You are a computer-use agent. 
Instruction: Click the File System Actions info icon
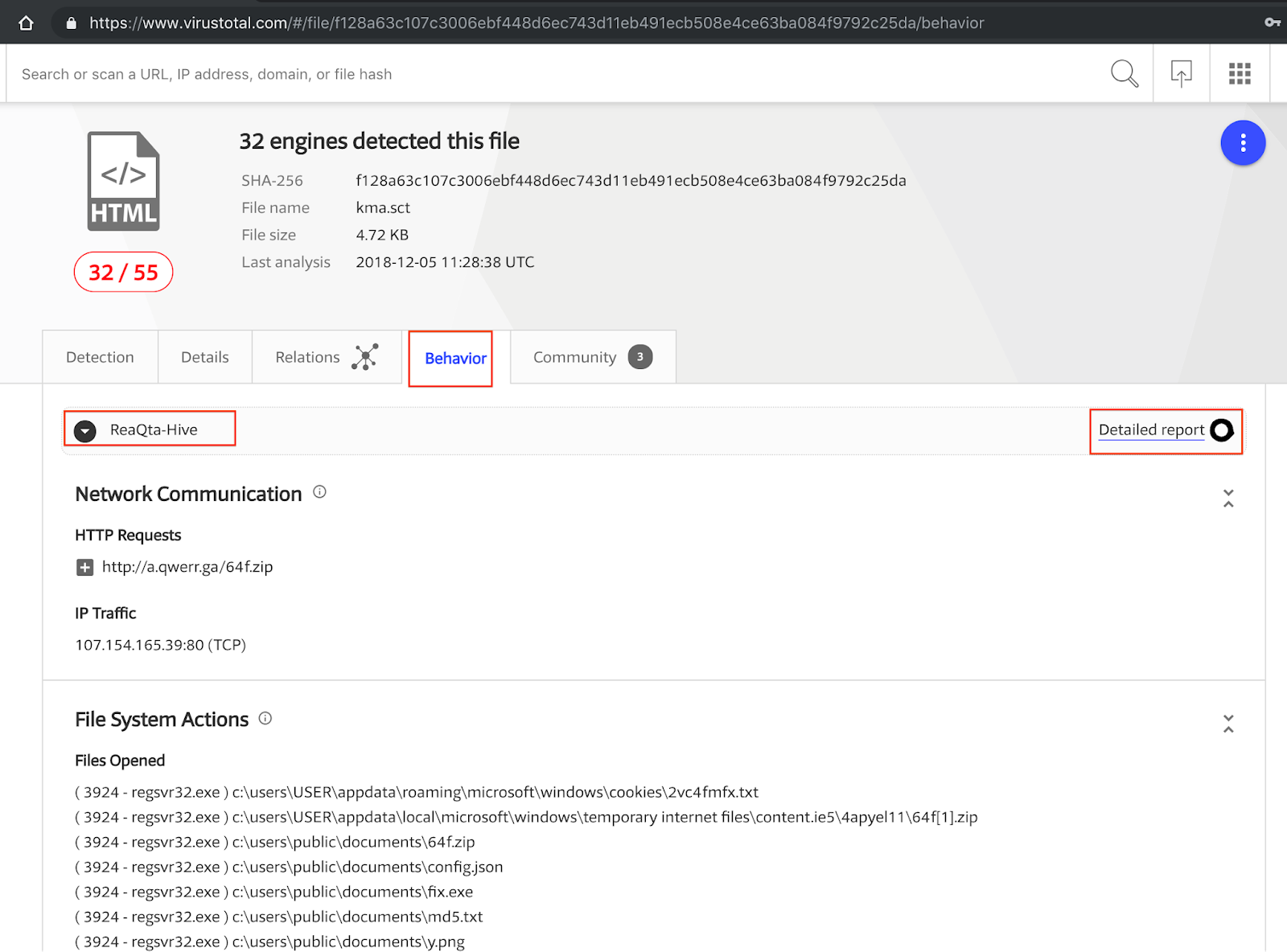[265, 718]
